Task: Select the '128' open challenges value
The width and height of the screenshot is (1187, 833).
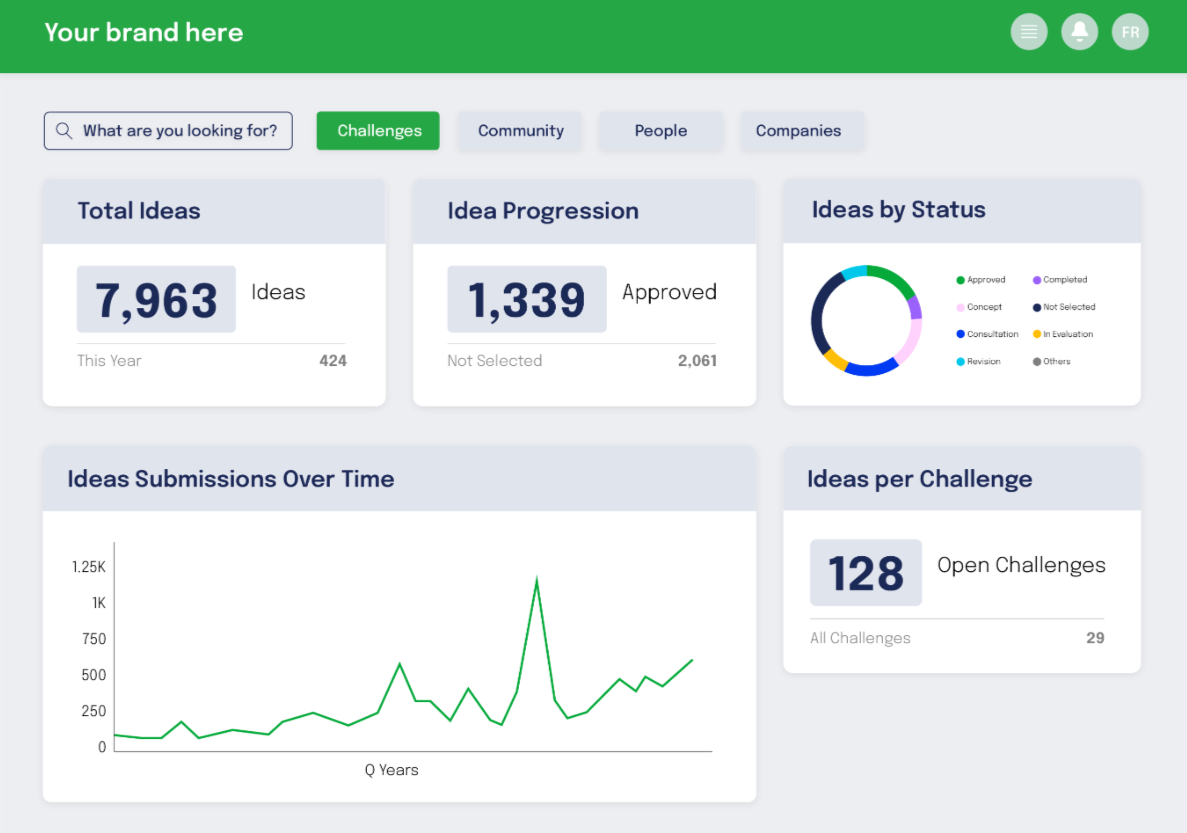Action: (866, 572)
